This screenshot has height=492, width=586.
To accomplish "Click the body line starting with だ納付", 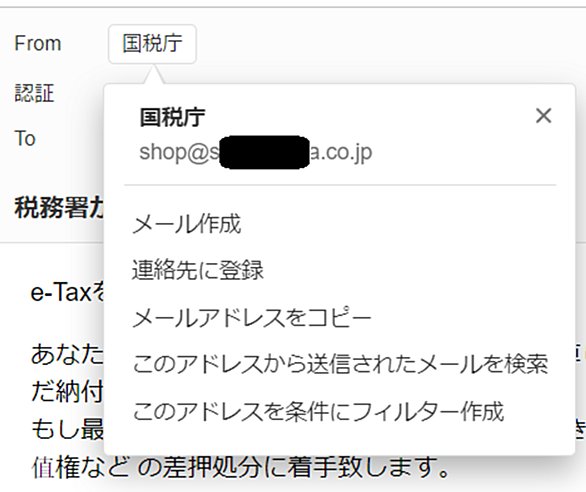I will click(67, 391).
